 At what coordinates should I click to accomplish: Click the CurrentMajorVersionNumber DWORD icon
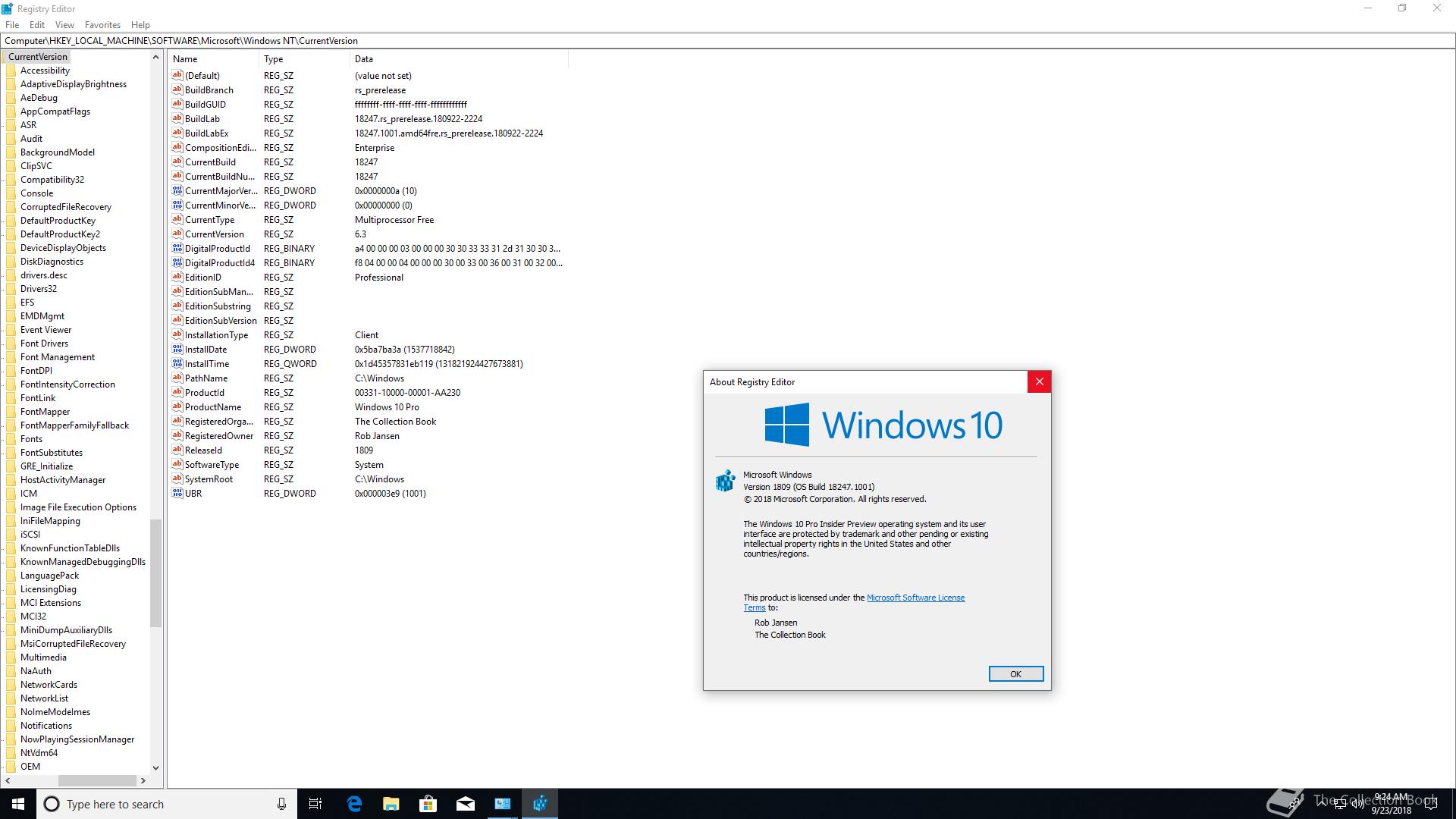tap(177, 190)
